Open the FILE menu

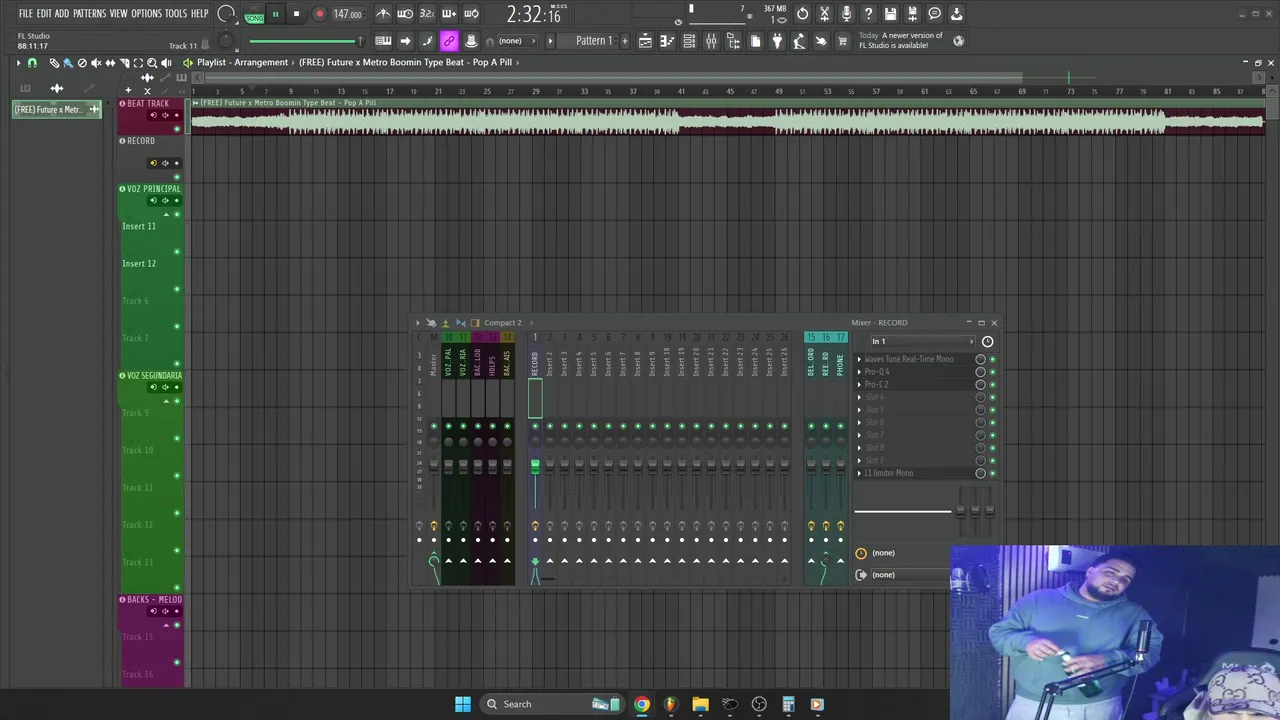pos(25,14)
